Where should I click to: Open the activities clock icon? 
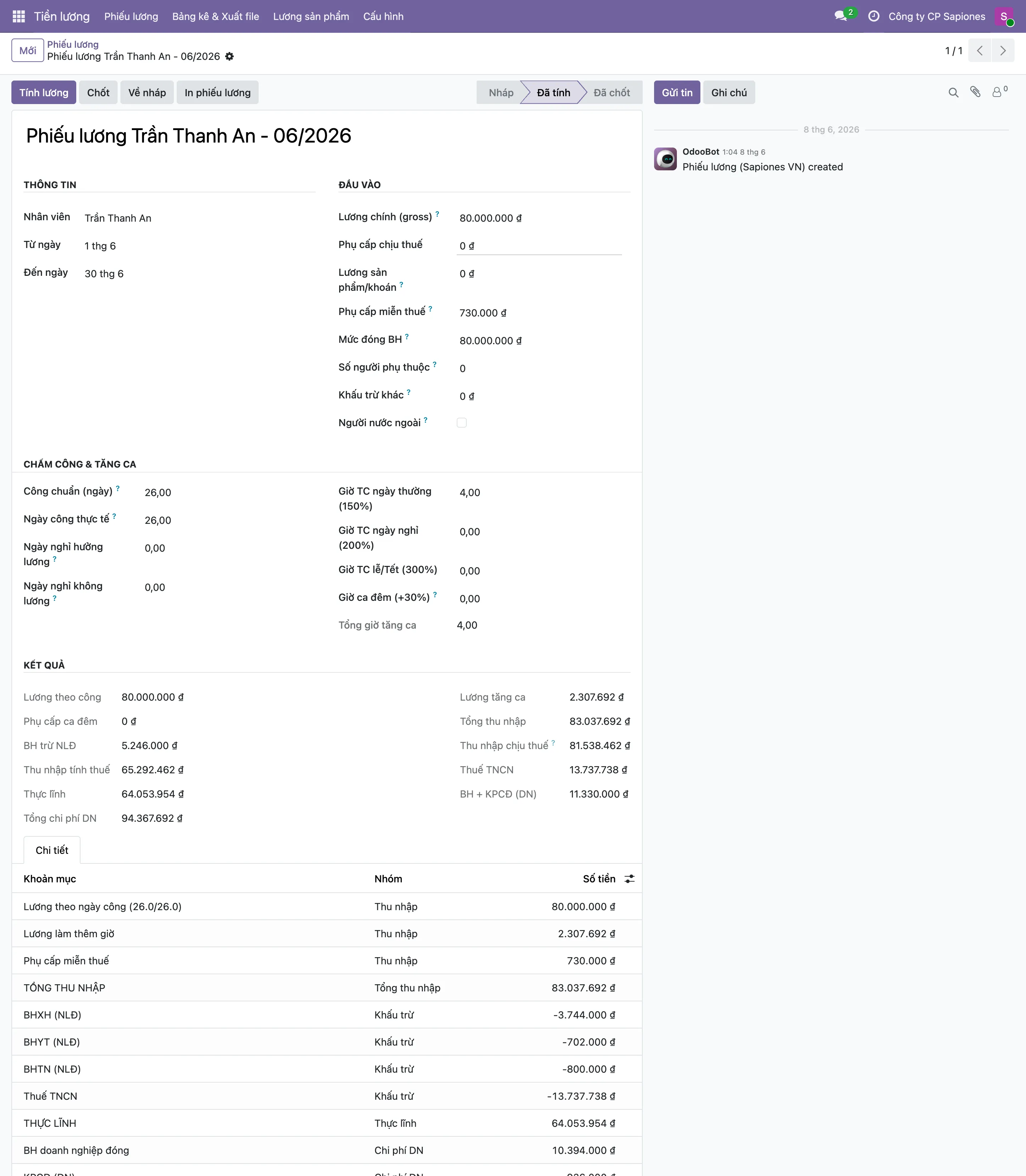point(874,16)
